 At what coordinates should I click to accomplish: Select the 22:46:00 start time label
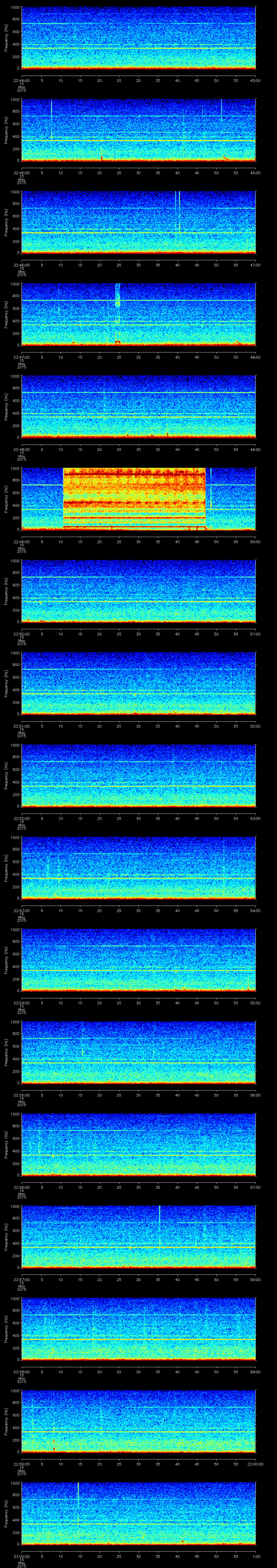(21, 265)
